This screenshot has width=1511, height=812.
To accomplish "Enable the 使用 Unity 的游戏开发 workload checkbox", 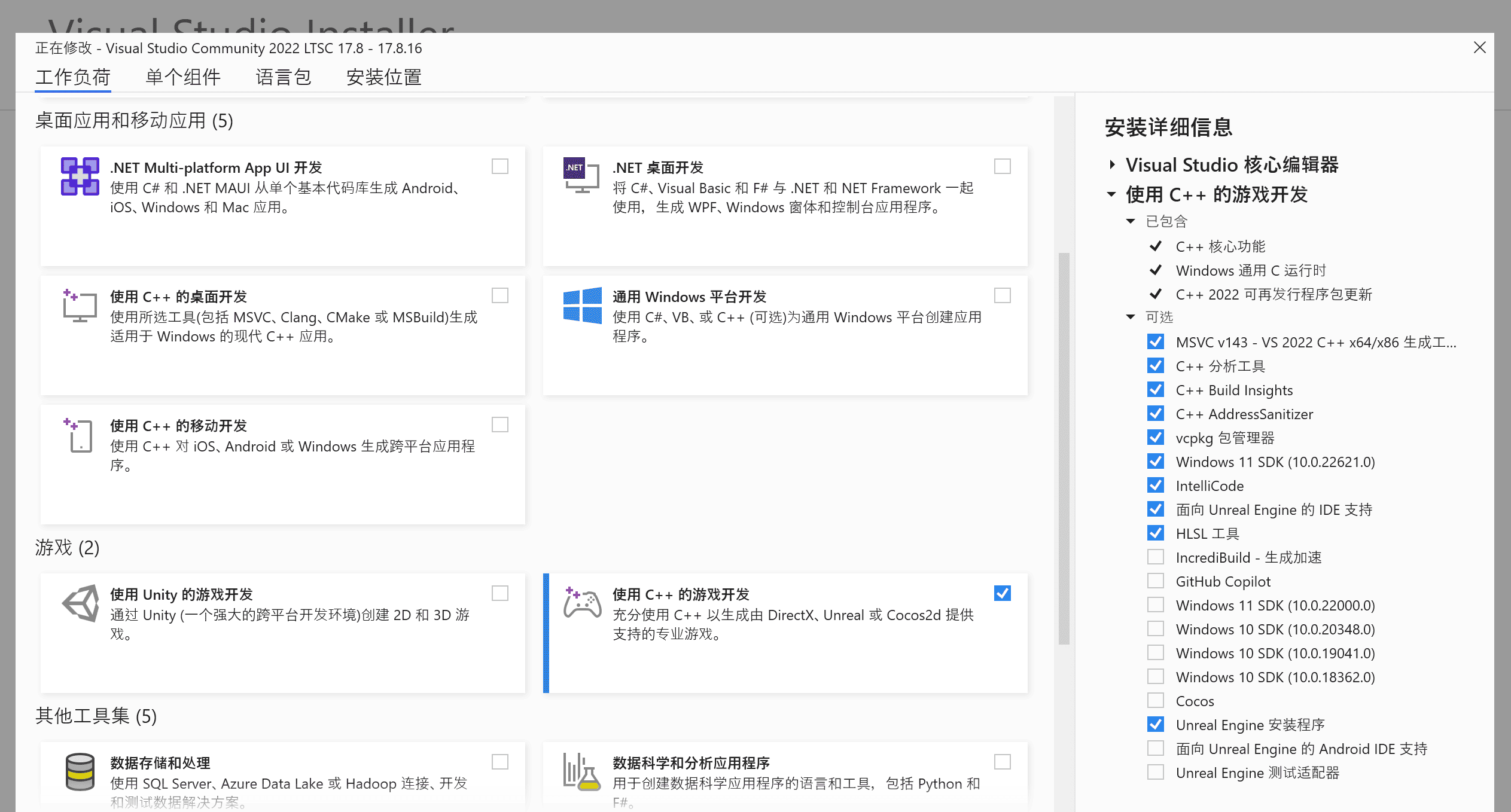I will click(x=500, y=593).
